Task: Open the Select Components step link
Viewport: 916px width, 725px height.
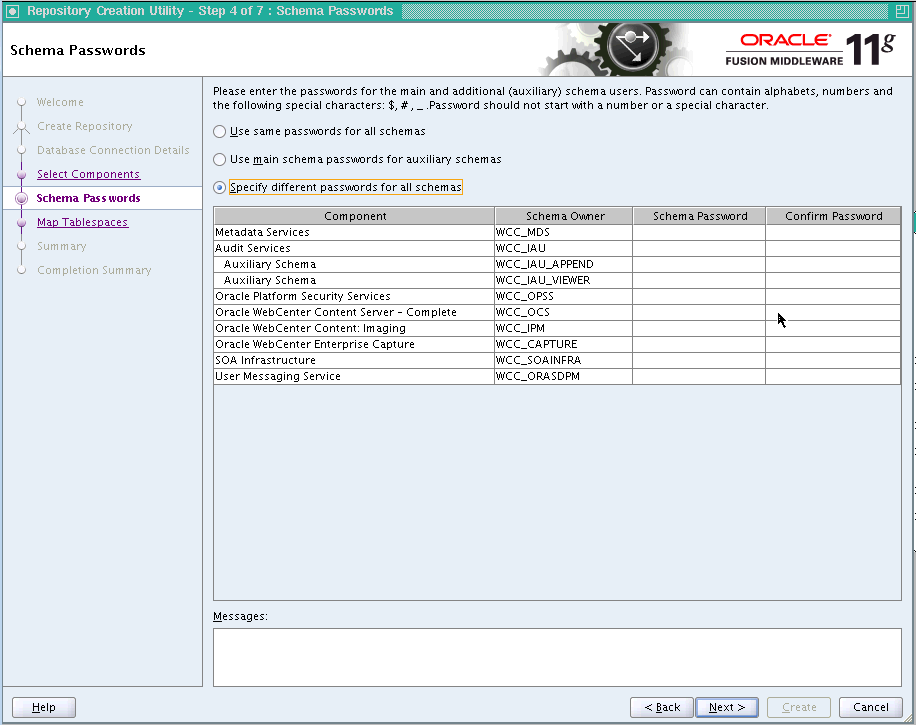Action: point(88,174)
